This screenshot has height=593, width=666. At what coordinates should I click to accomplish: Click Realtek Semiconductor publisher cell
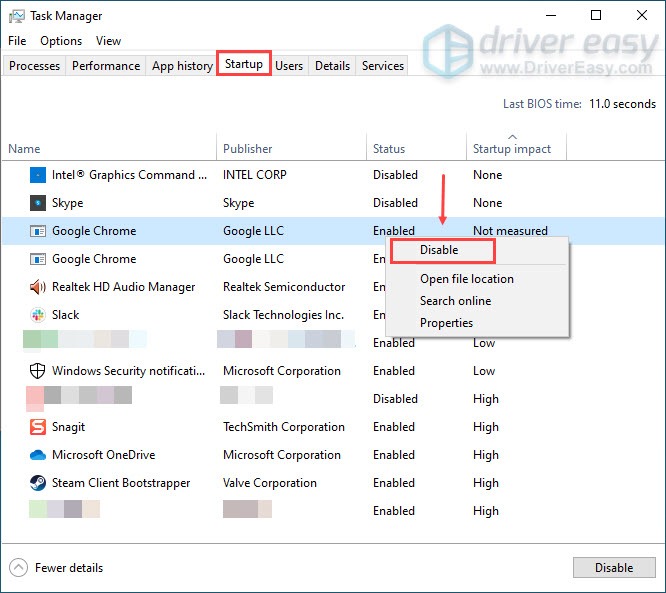(x=284, y=287)
